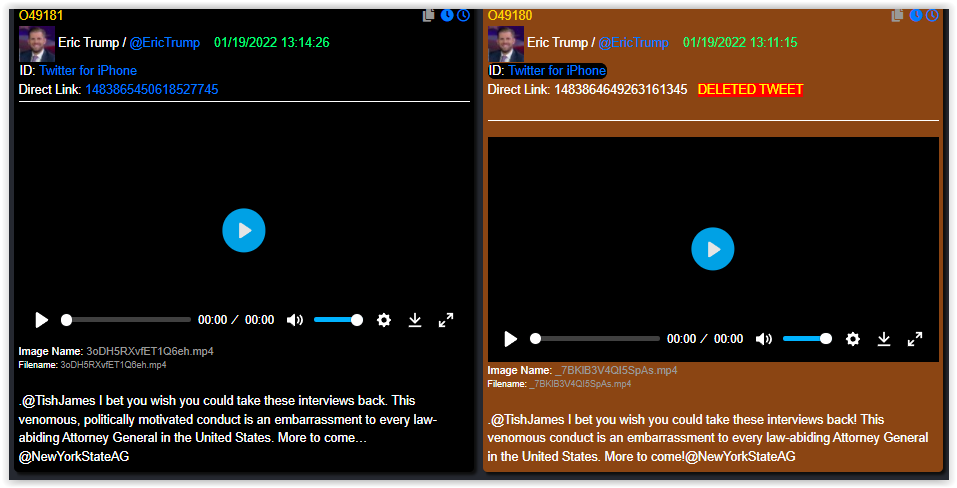Image resolution: width=957 pixels, height=488 pixels.
Task: Click the filled clock icon on card O49180
Action: pos(916,15)
